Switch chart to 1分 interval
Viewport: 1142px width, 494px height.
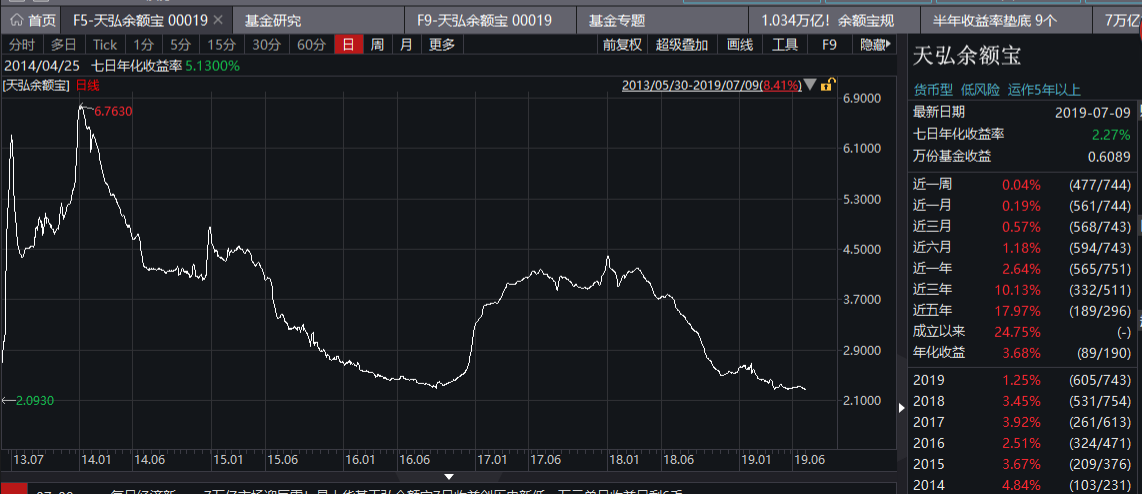coord(144,44)
